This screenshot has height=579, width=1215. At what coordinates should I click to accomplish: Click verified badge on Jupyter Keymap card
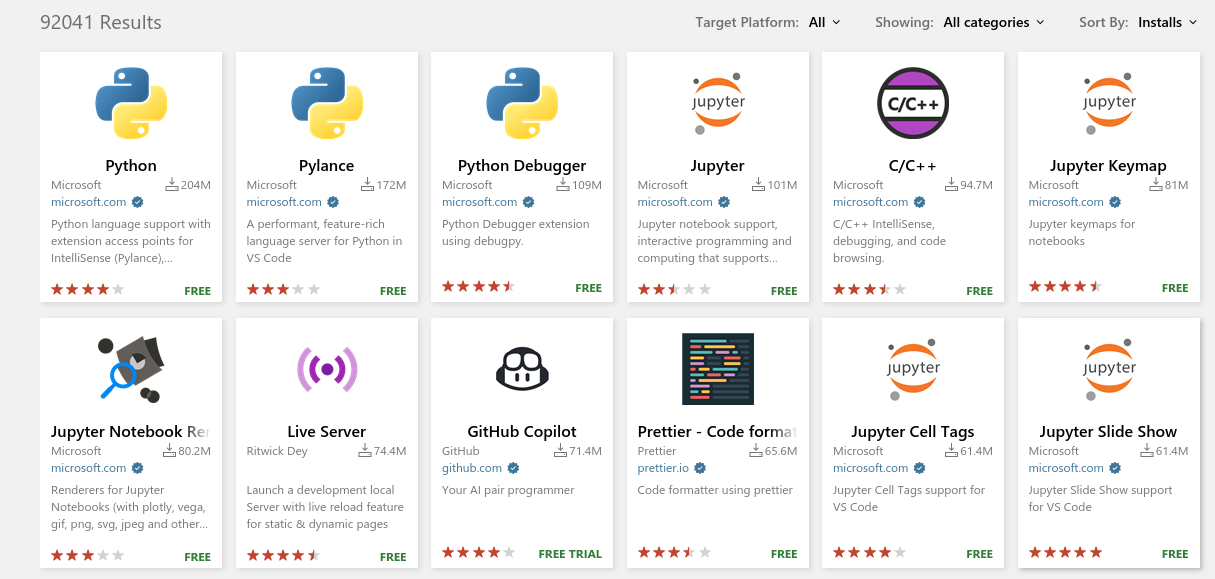click(1116, 202)
